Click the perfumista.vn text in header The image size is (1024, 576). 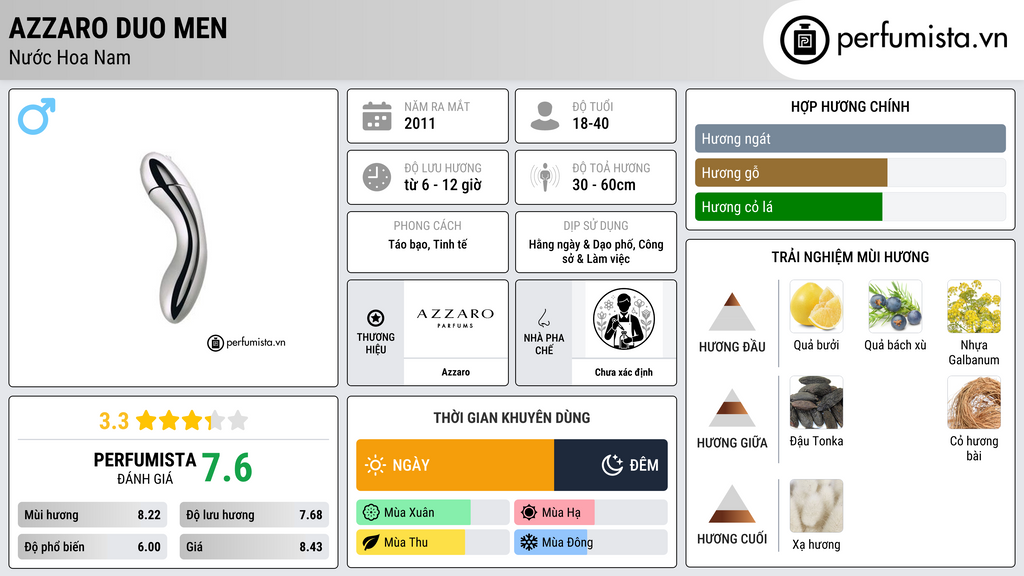pyautogui.click(x=922, y=38)
